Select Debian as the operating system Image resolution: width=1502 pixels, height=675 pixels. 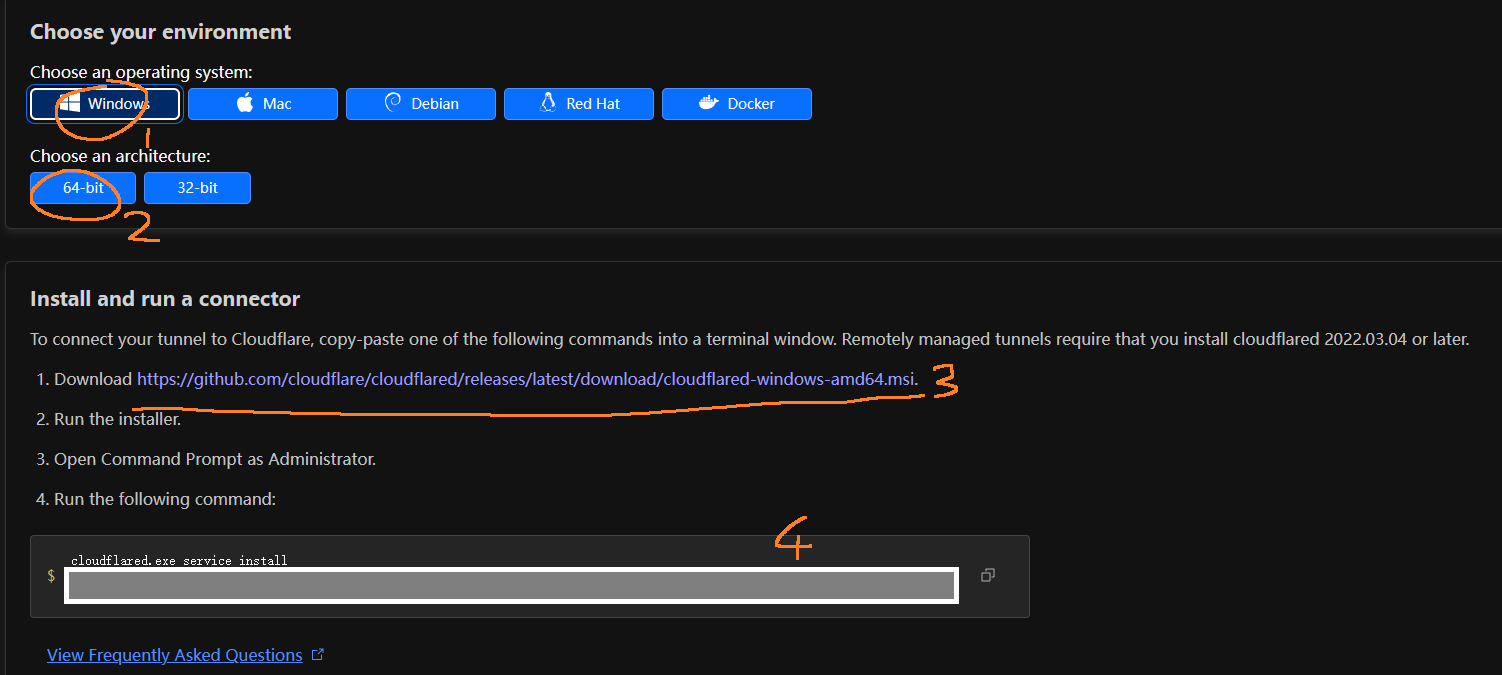point(421,104)
